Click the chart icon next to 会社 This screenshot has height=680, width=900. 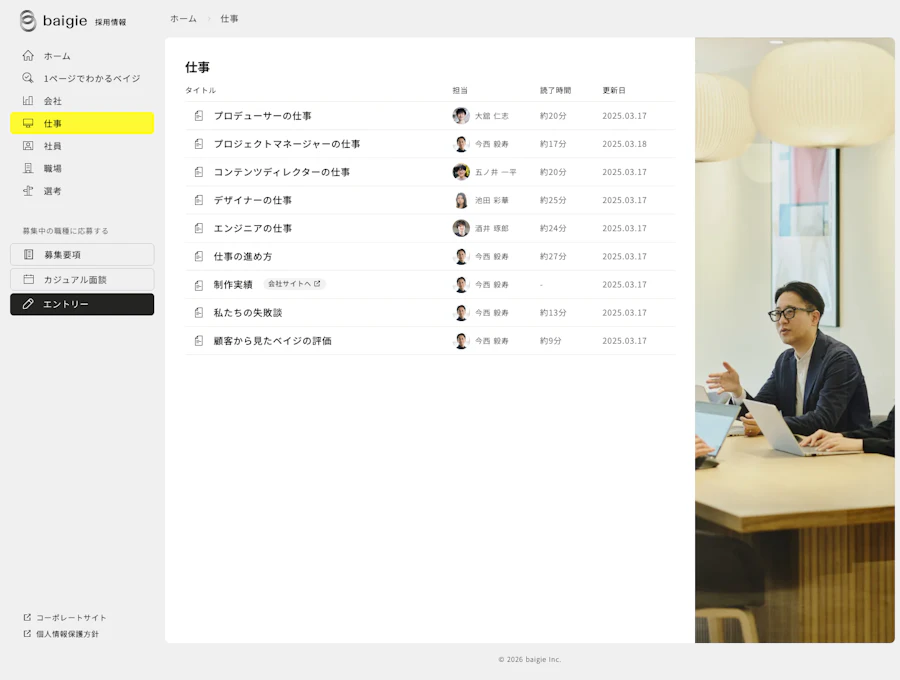click(28, 100)
